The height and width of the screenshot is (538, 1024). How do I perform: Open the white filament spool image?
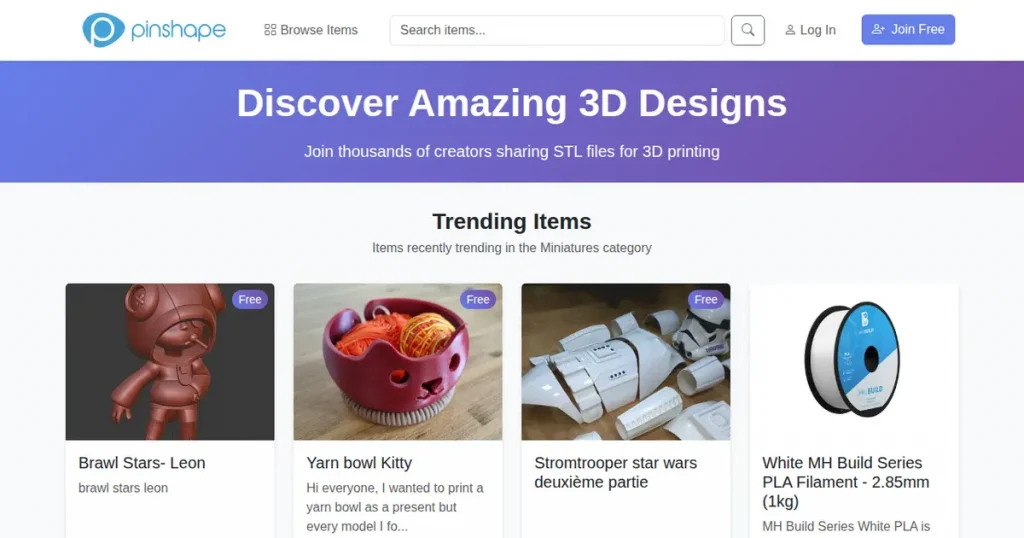point(854,362)
